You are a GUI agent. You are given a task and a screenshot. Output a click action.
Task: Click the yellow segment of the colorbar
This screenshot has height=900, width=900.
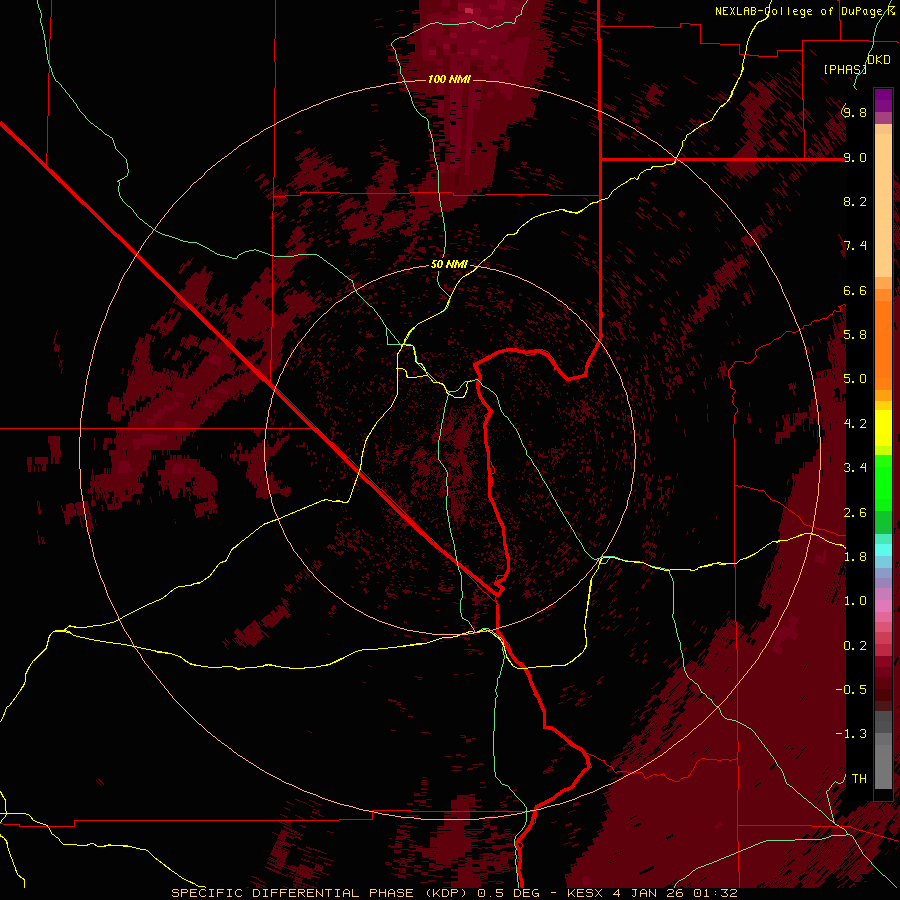tap(883, 428)
